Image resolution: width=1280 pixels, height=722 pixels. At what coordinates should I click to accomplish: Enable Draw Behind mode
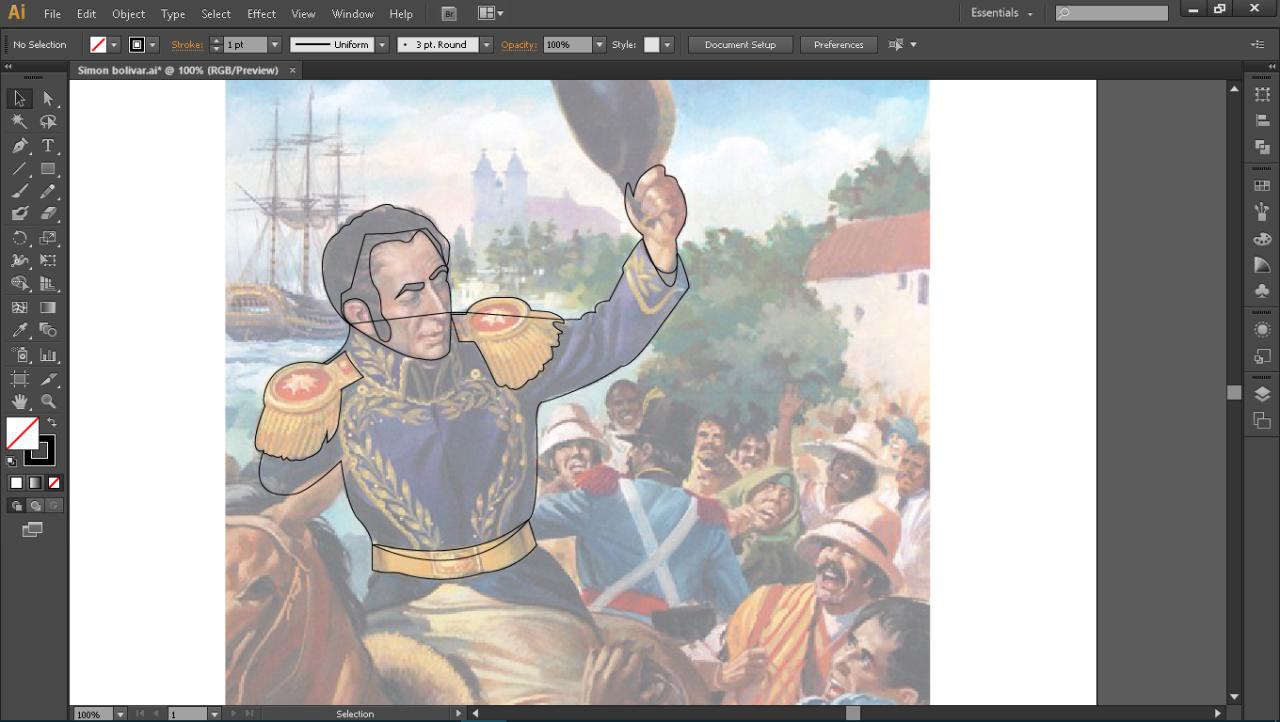[35, 505]
